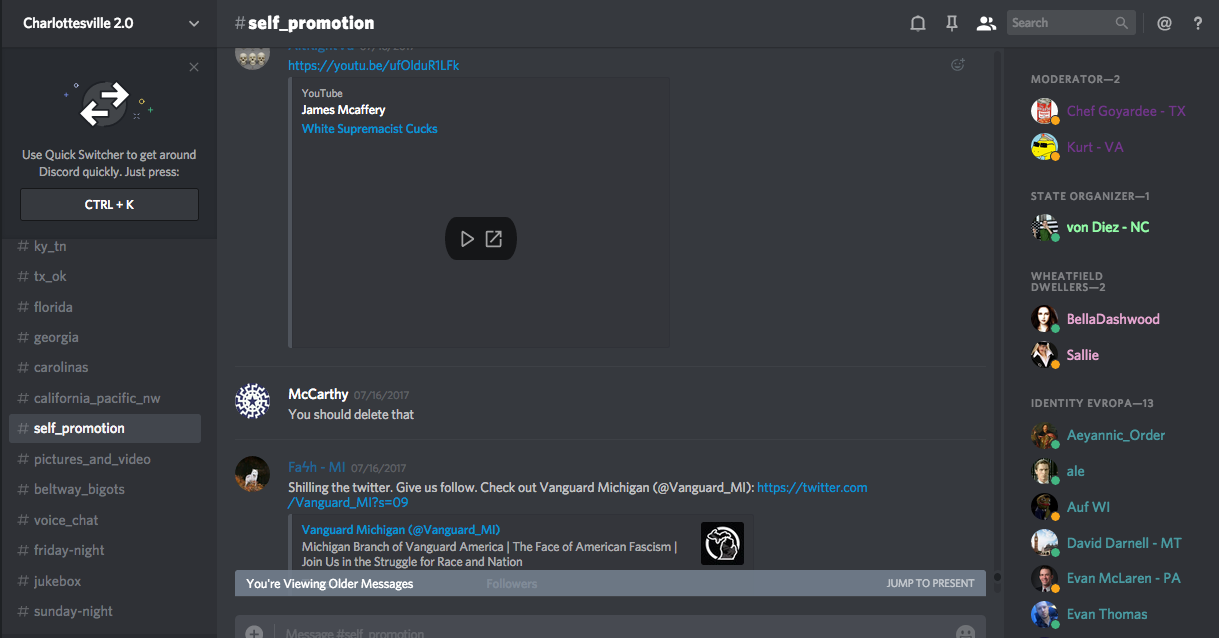Screen dimensions: 1219x638
Task: Open notification settings bell icon
Action: (917, 23)
